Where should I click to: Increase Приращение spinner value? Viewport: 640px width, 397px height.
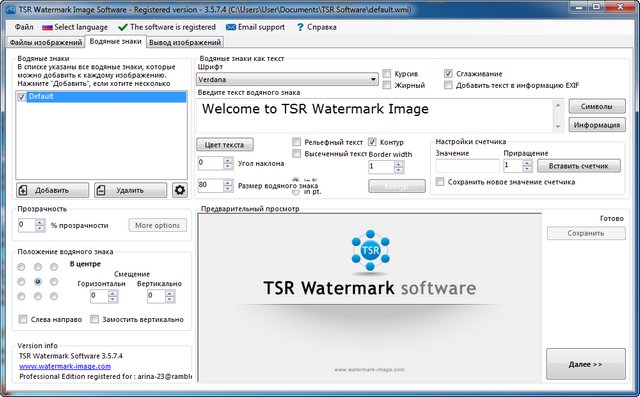pyautogui.click(x=527, y=163)
